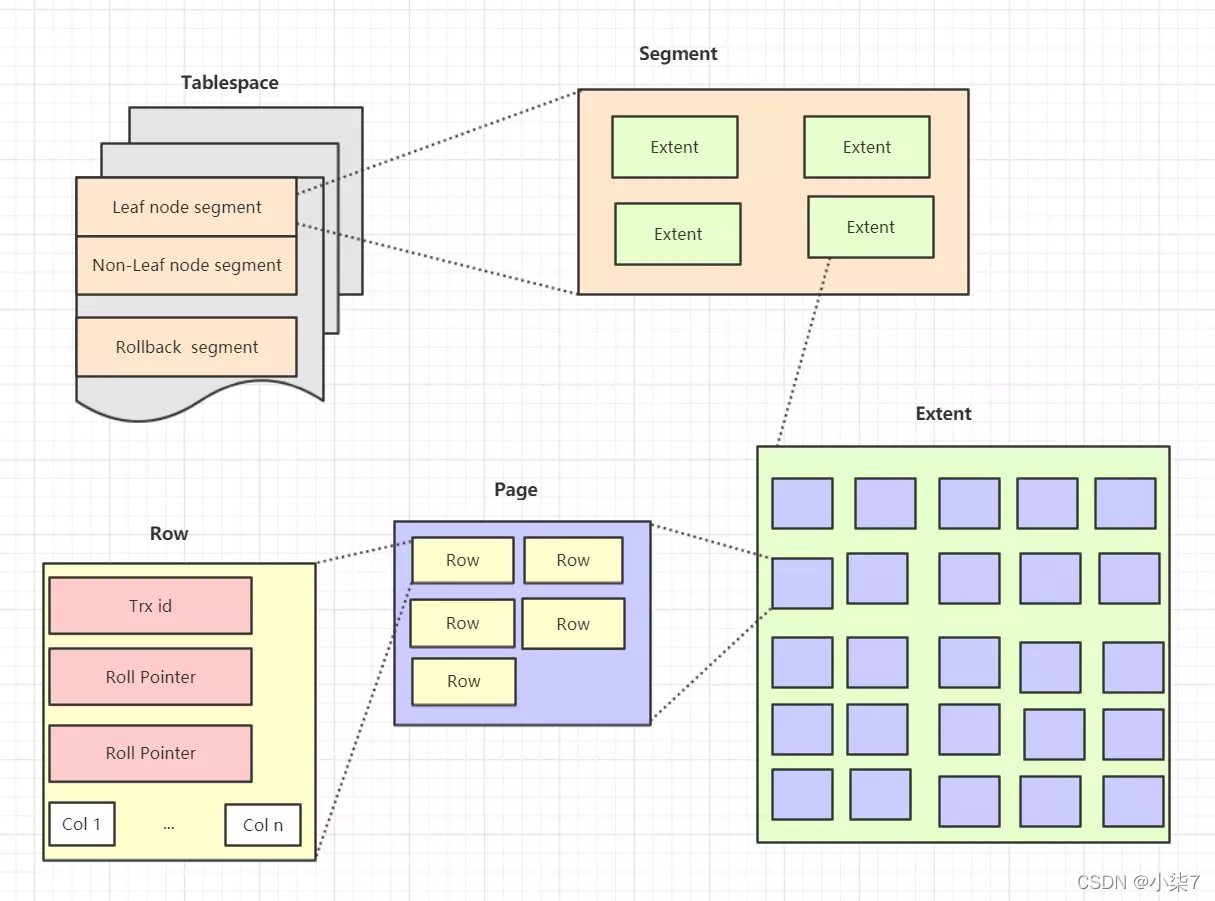The width and height of the screenshot is (1215, 901).
Task: Click the Page heading
Action: coord(516,490)
